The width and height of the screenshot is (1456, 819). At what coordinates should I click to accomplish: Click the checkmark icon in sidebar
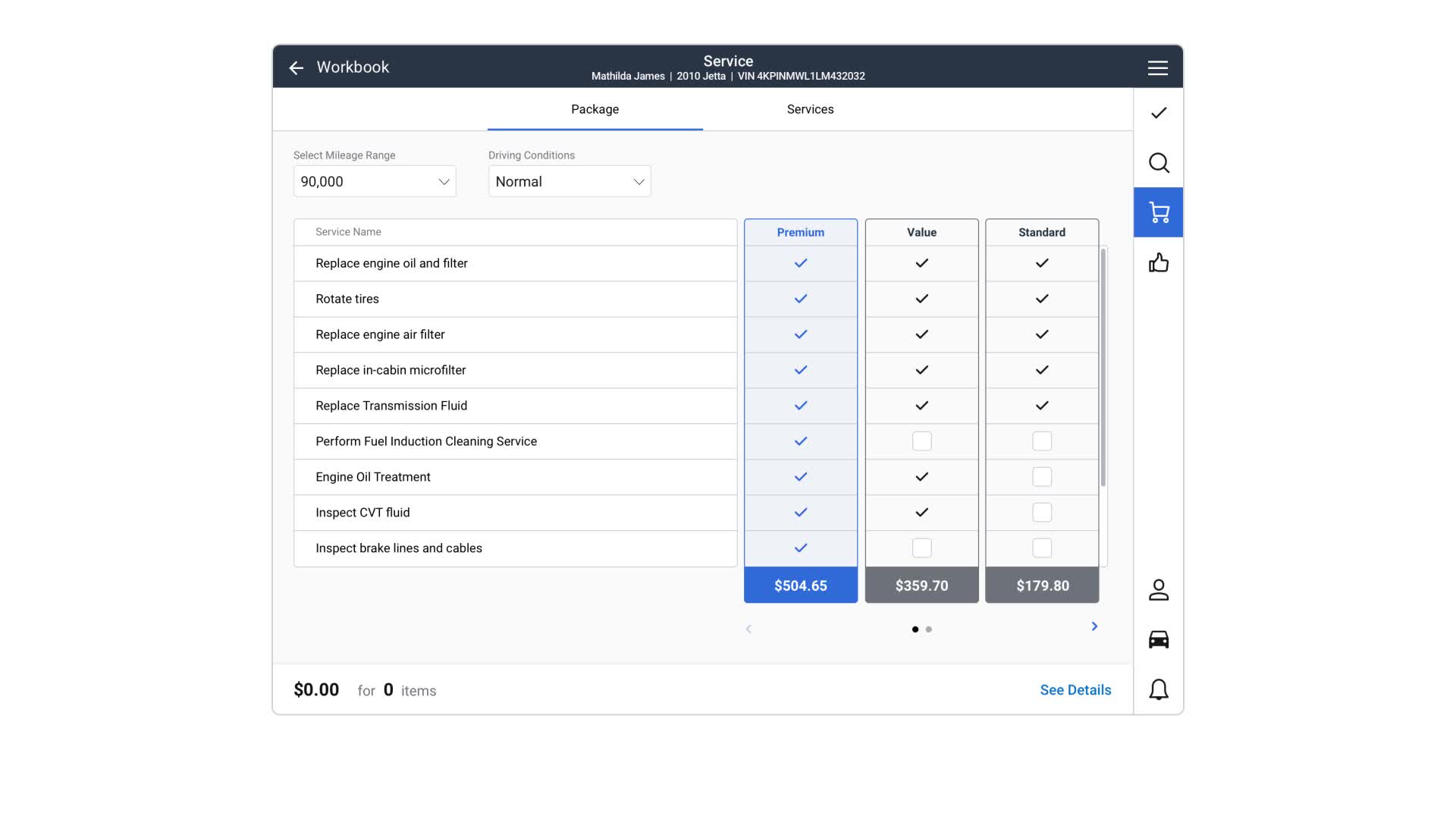[1158, 113]
